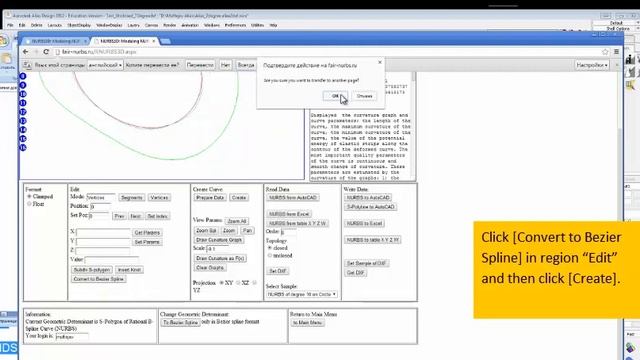The width and height of the screenshot is (640, 360).
Task: Select the Clamped format radio button
Action: [x=29, y=197]
